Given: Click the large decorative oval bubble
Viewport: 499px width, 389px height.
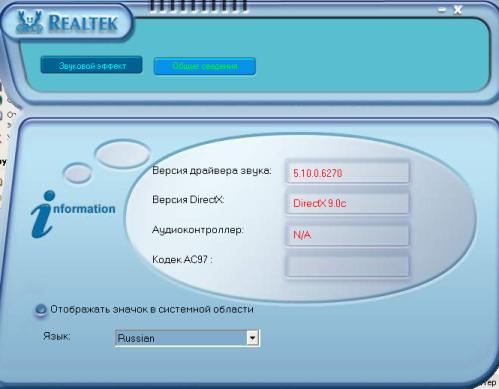Looking at the screenshot, I should click(x=123, y=154).
